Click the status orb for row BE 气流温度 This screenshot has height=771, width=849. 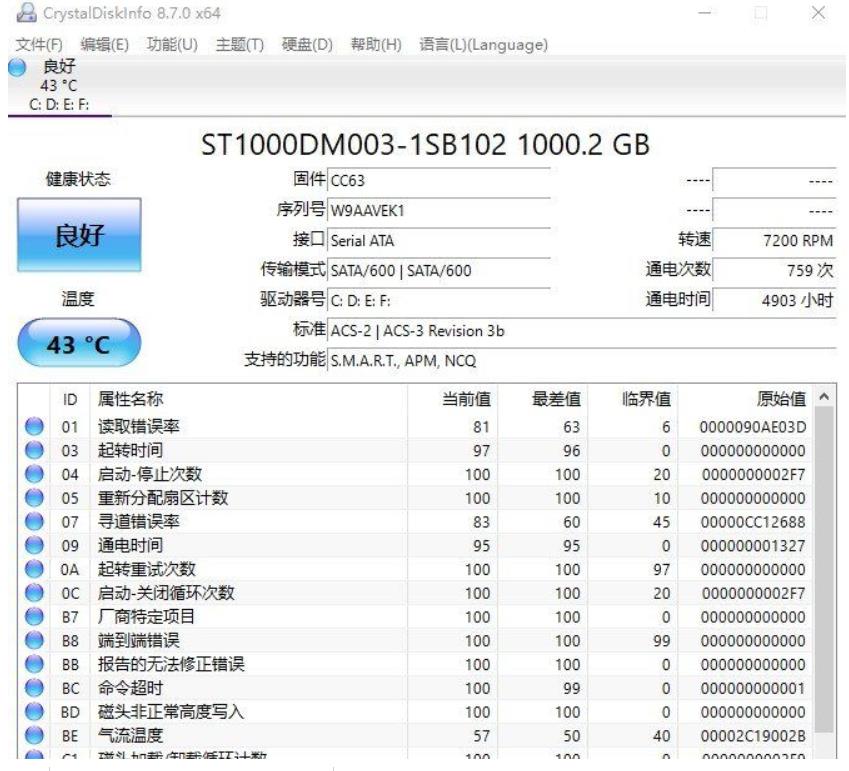(x=34, y=736)
